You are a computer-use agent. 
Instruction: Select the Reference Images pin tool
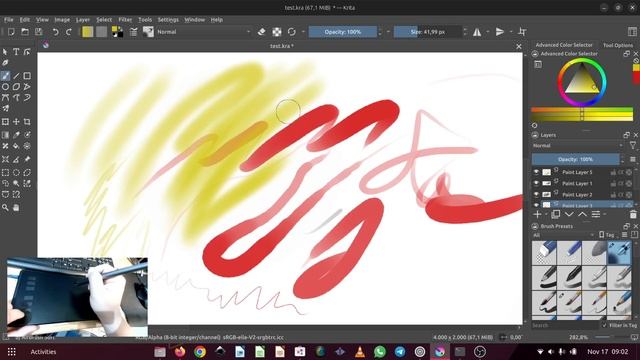point(27,159)
